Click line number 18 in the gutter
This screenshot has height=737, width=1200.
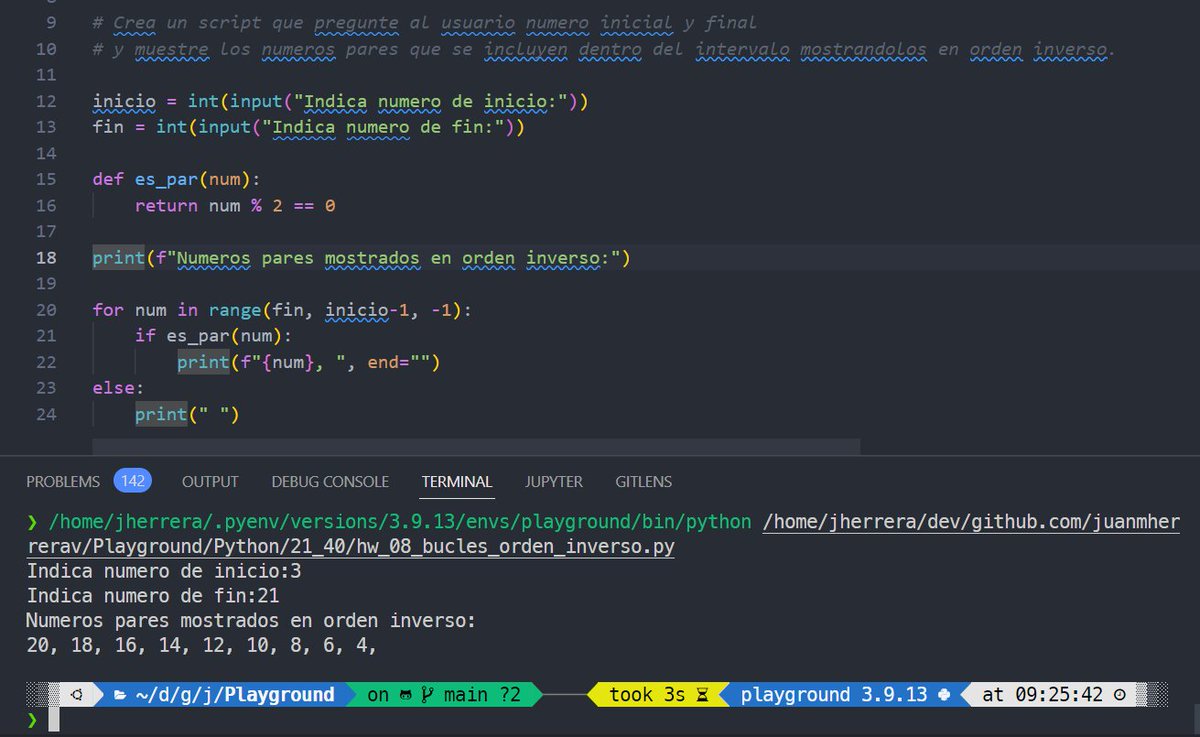point(47,258)
